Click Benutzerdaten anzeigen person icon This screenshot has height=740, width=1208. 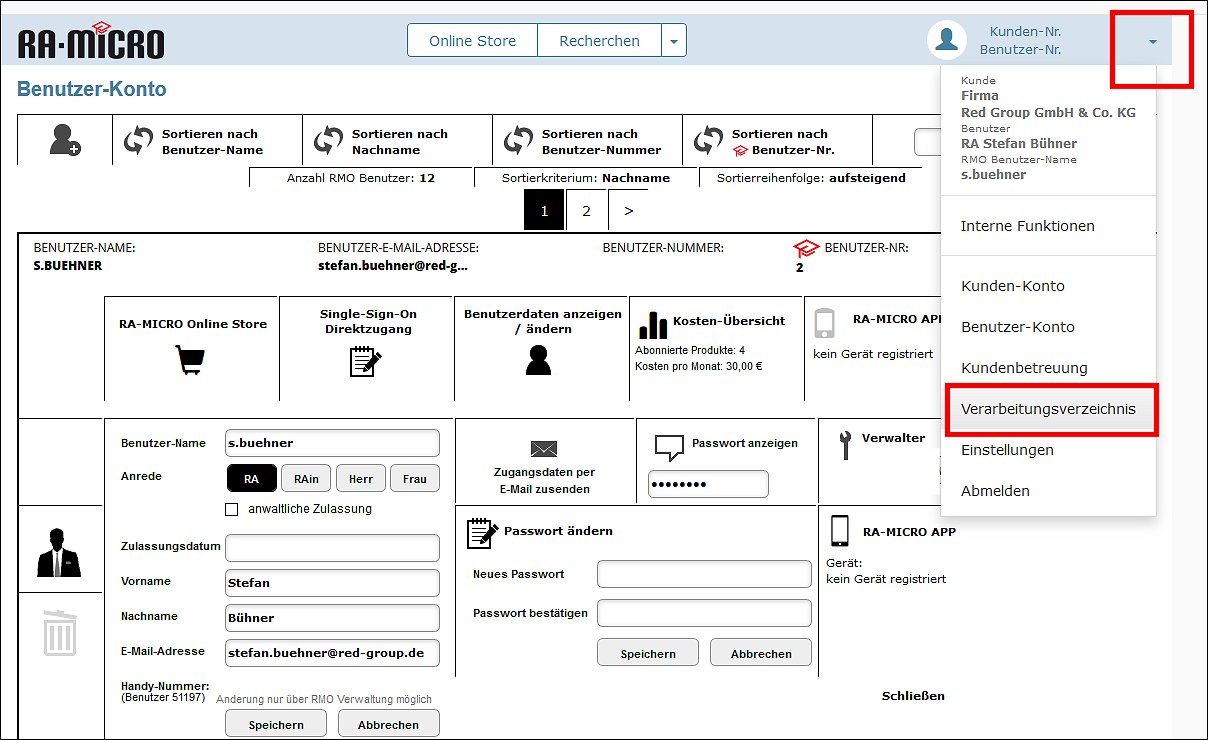click(x=538, y=360)
